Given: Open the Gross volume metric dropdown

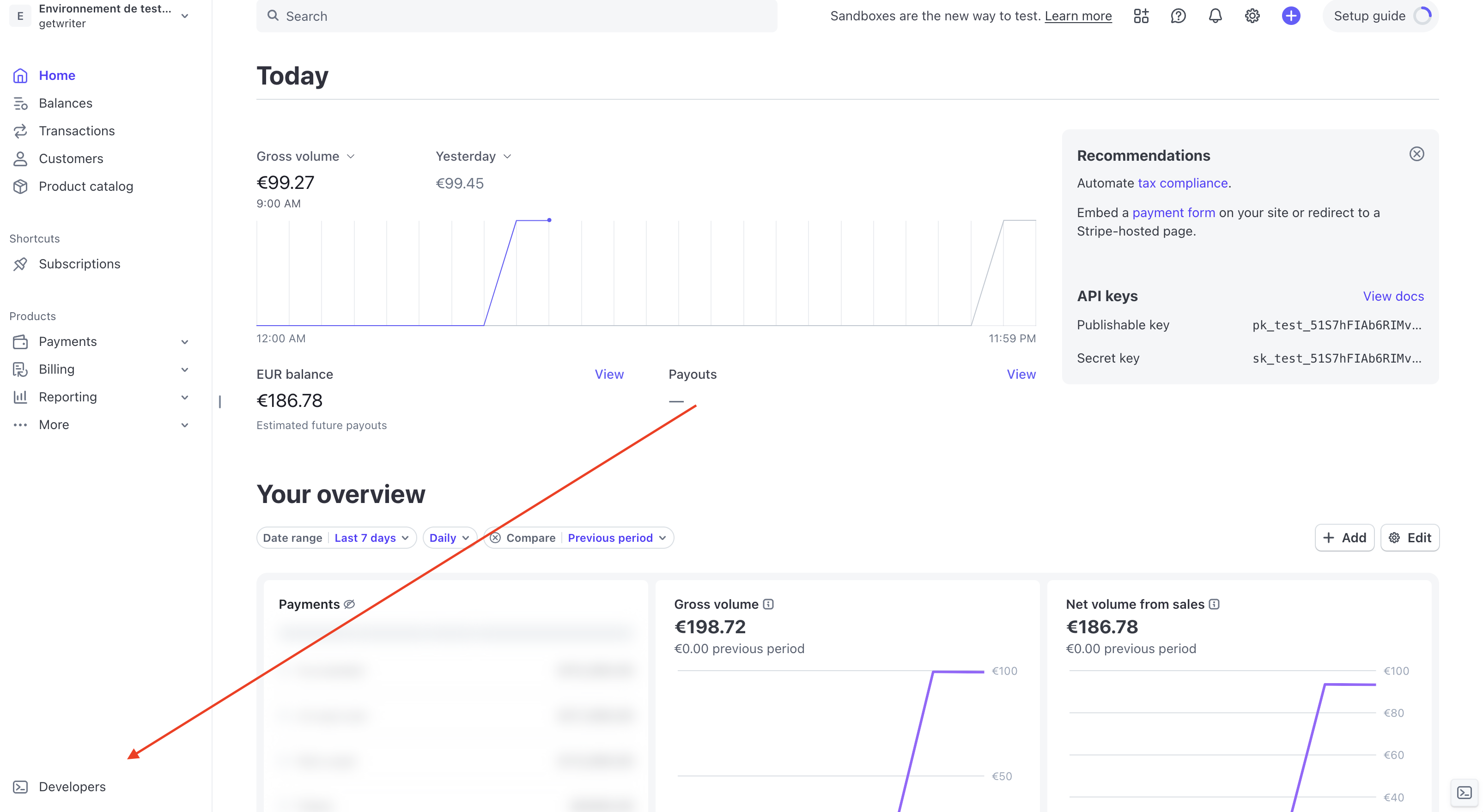Looking at the screenshot, I should point(306,157).
